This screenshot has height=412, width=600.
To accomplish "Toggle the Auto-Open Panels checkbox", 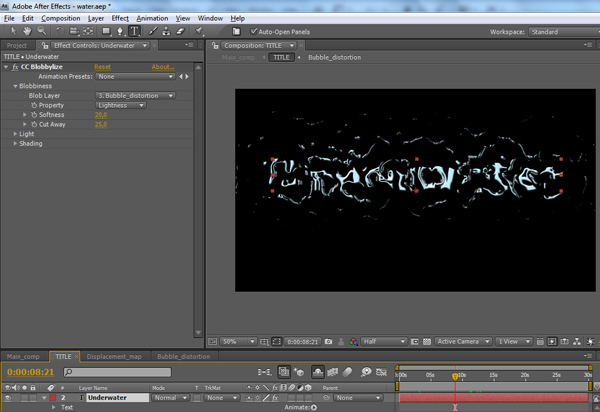I will click(253, 31).
